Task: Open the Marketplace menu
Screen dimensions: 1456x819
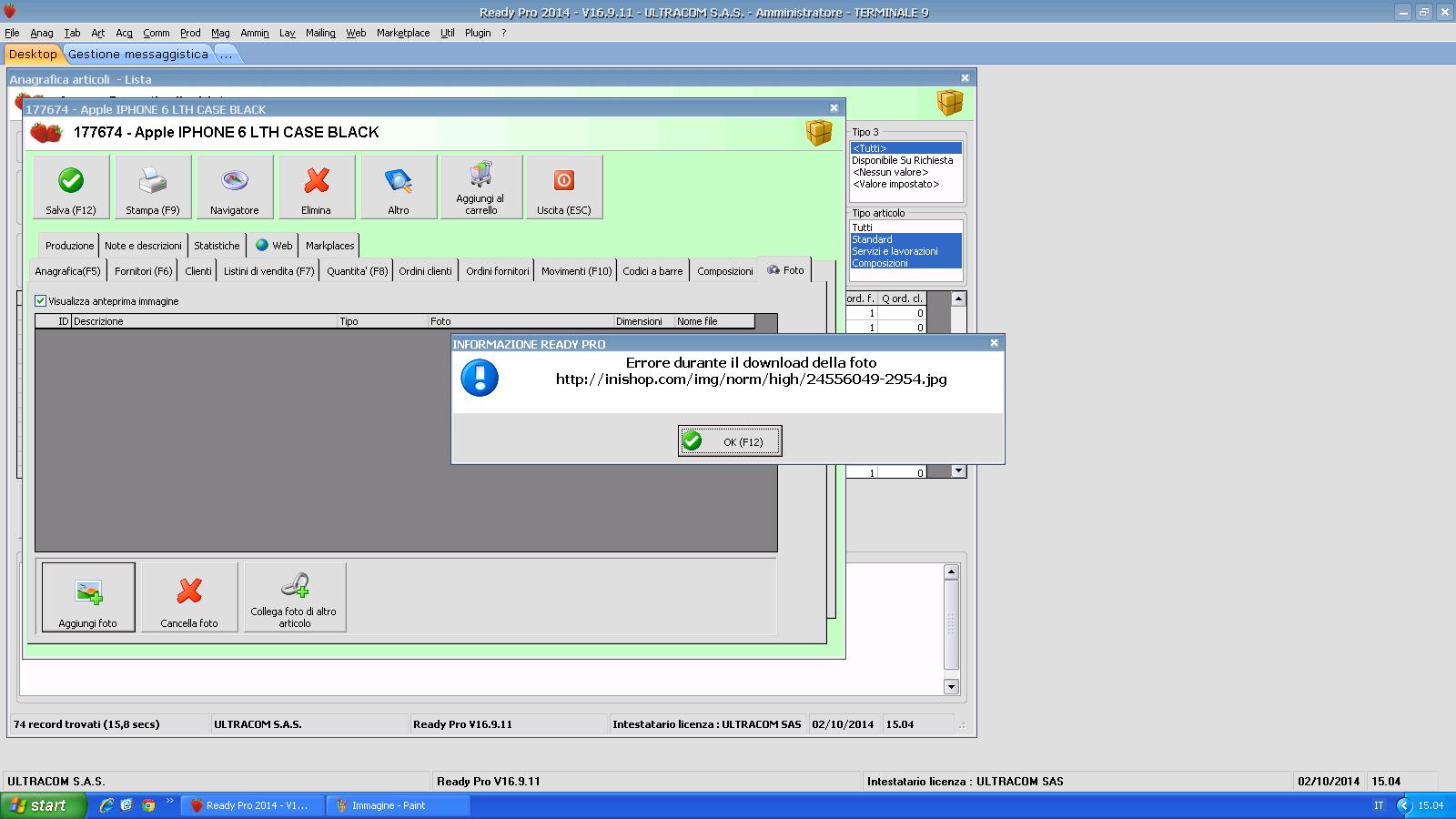Action: pyautogui.click(x=403, y=33)
